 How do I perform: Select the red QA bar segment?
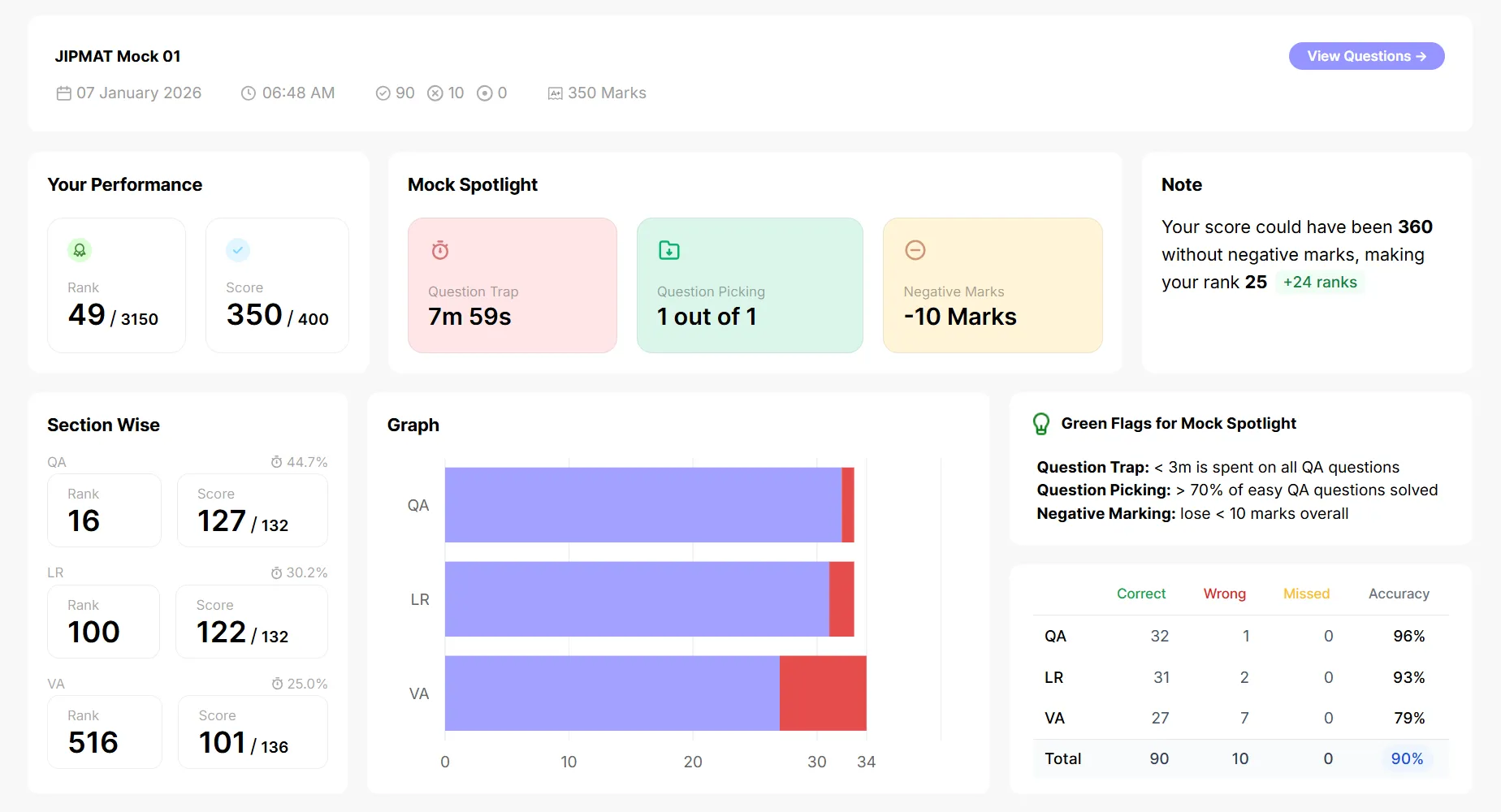click(x=848, y=505)
